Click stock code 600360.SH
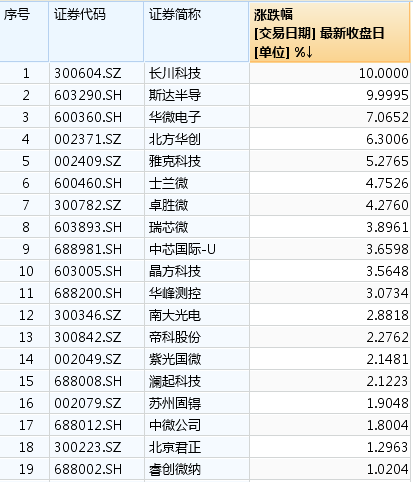 tap(88, 117)
